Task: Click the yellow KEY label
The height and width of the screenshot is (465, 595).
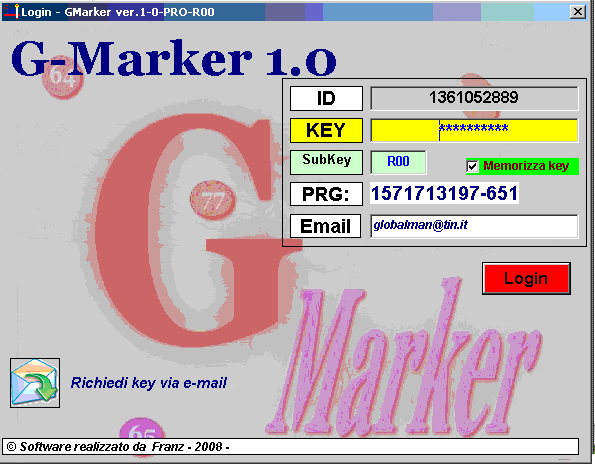Action: point(326,130)
